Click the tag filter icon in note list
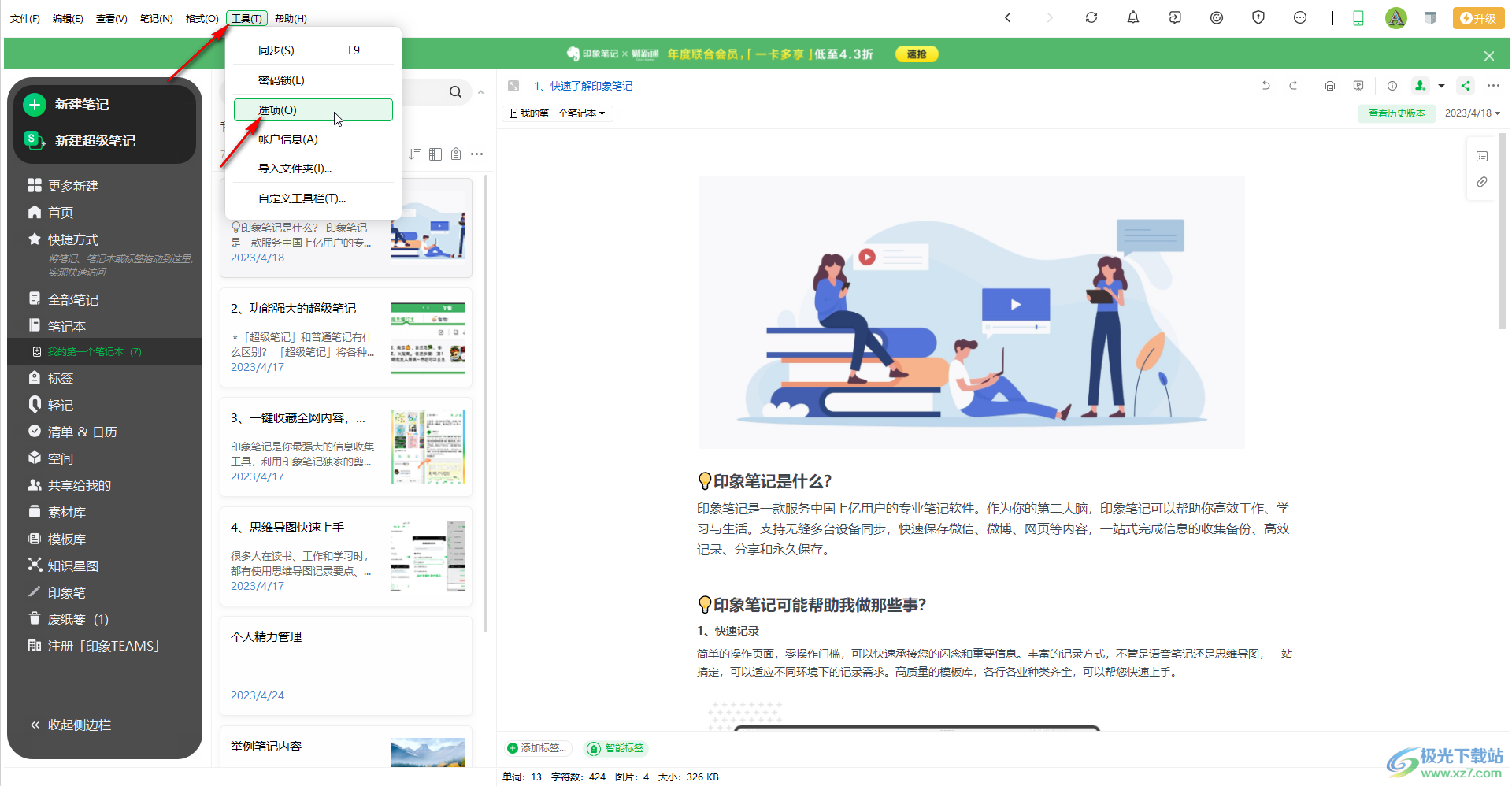Viewport: 1512px width, 786px height. tap(456, 154)
